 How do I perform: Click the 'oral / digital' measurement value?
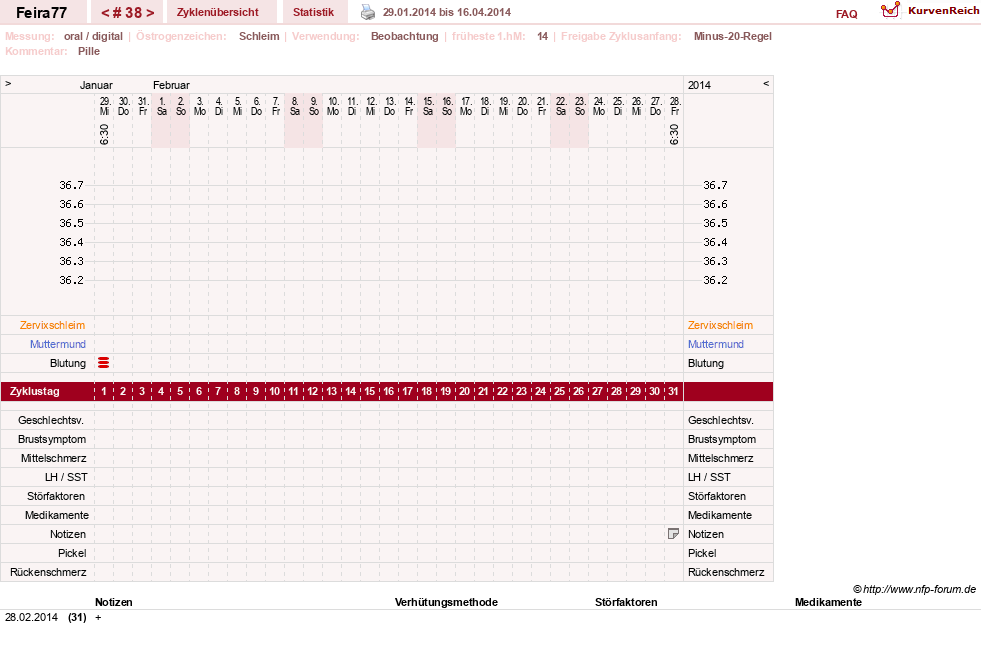click(93, 36)
